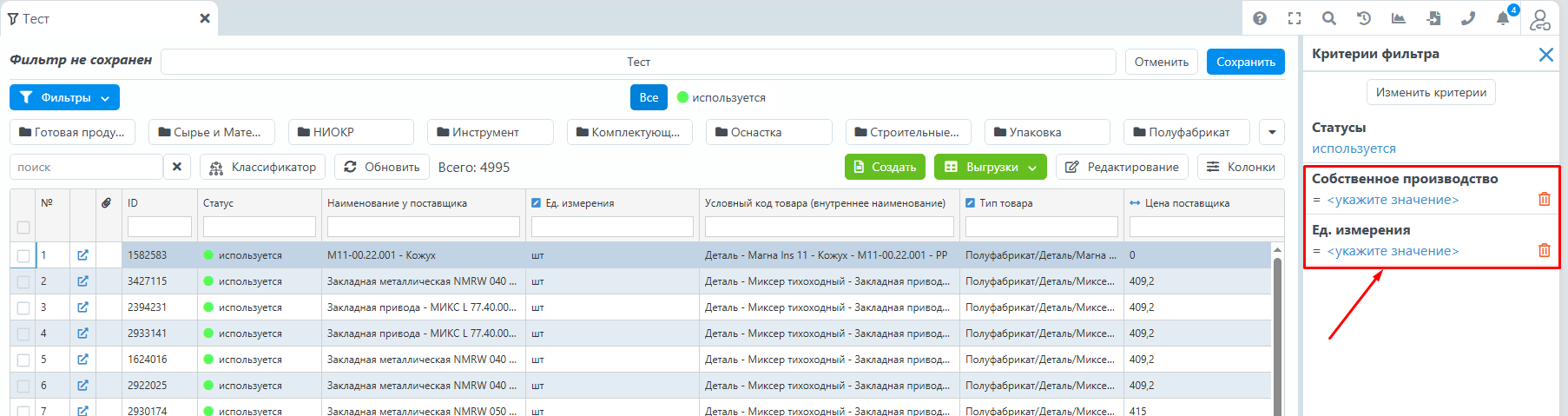1568x416 pixels.
Task: Click Изменить критерии button
Action: (x=1431, y=92)
